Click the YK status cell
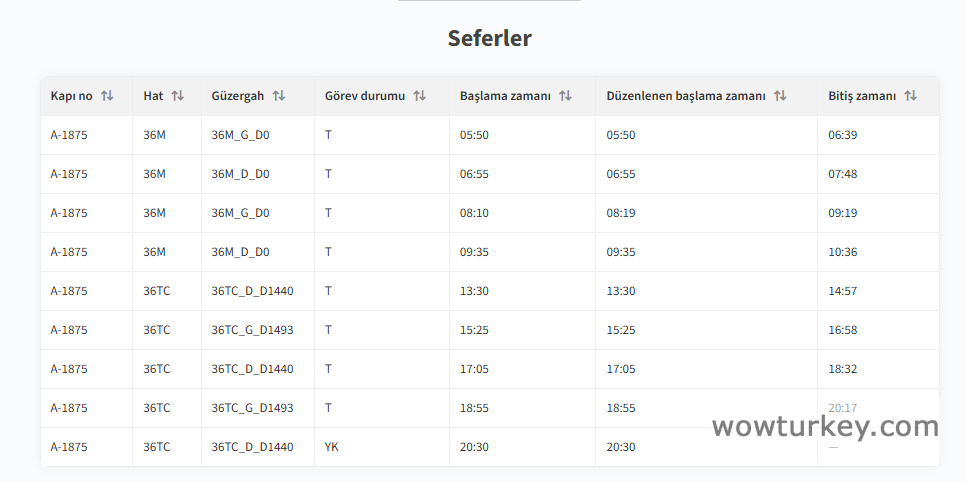Viewport: 965px width, 482px height. (332, 447)
